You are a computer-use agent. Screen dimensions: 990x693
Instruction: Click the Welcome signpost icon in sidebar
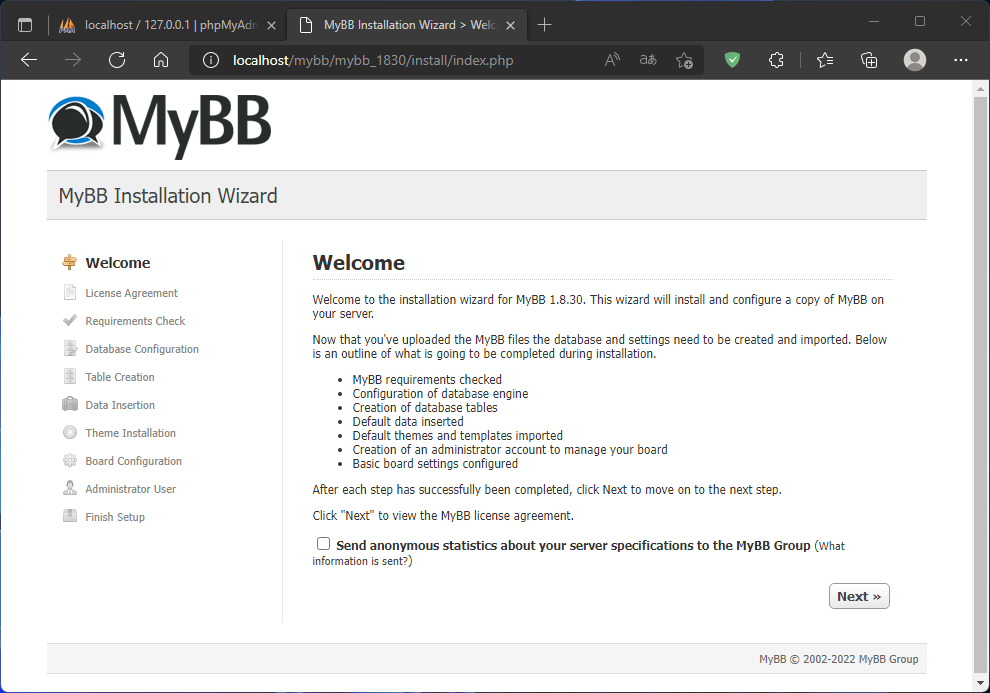click(x=69, y=263)
